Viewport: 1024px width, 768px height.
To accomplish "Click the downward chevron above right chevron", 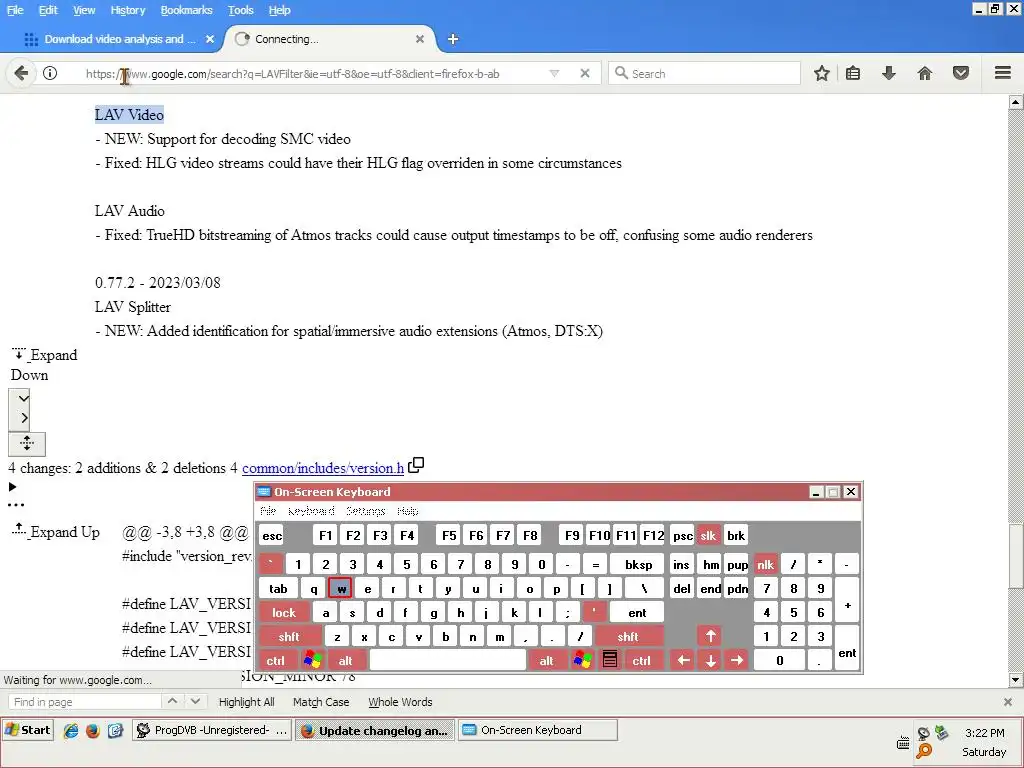I will (x=24, y=398).
